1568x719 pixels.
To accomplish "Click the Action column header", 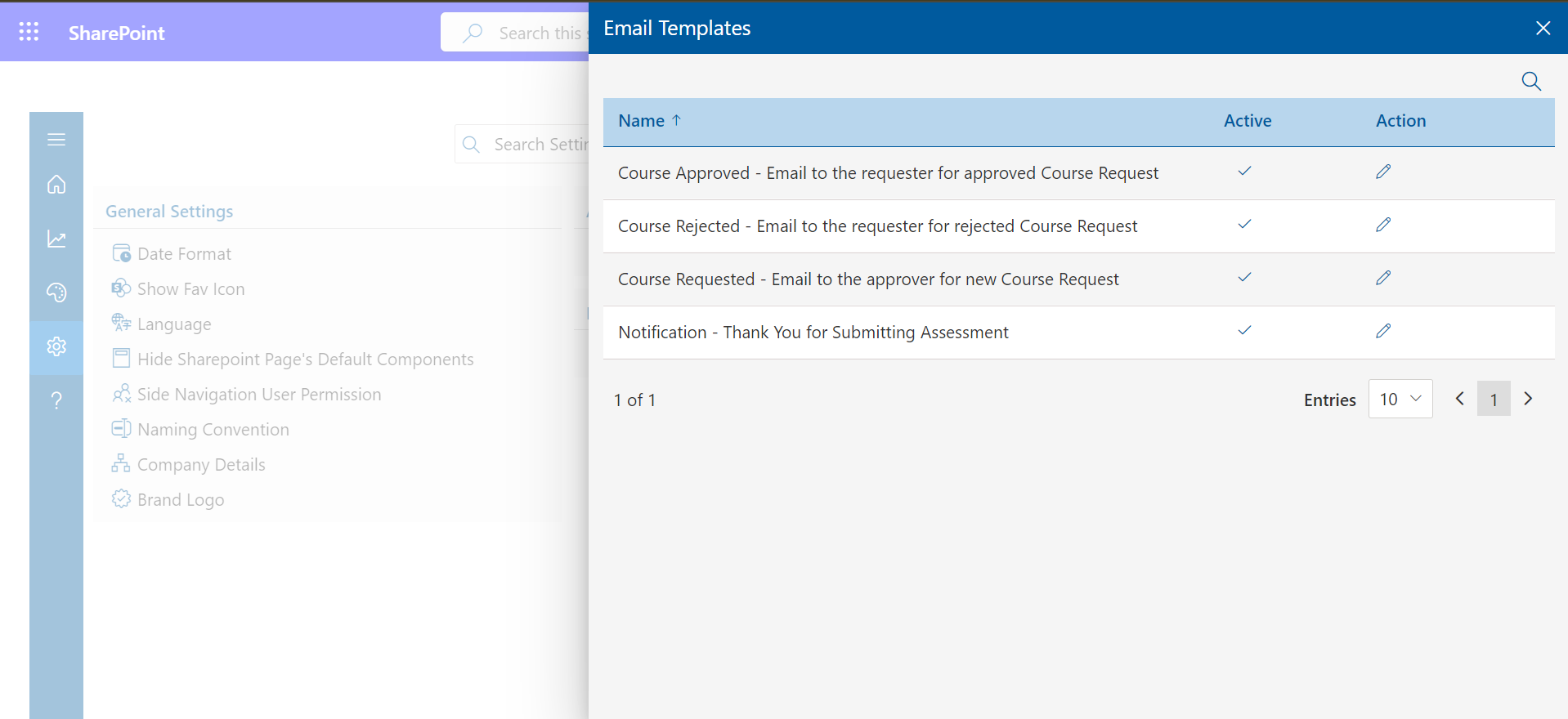I will point(1400,121).
